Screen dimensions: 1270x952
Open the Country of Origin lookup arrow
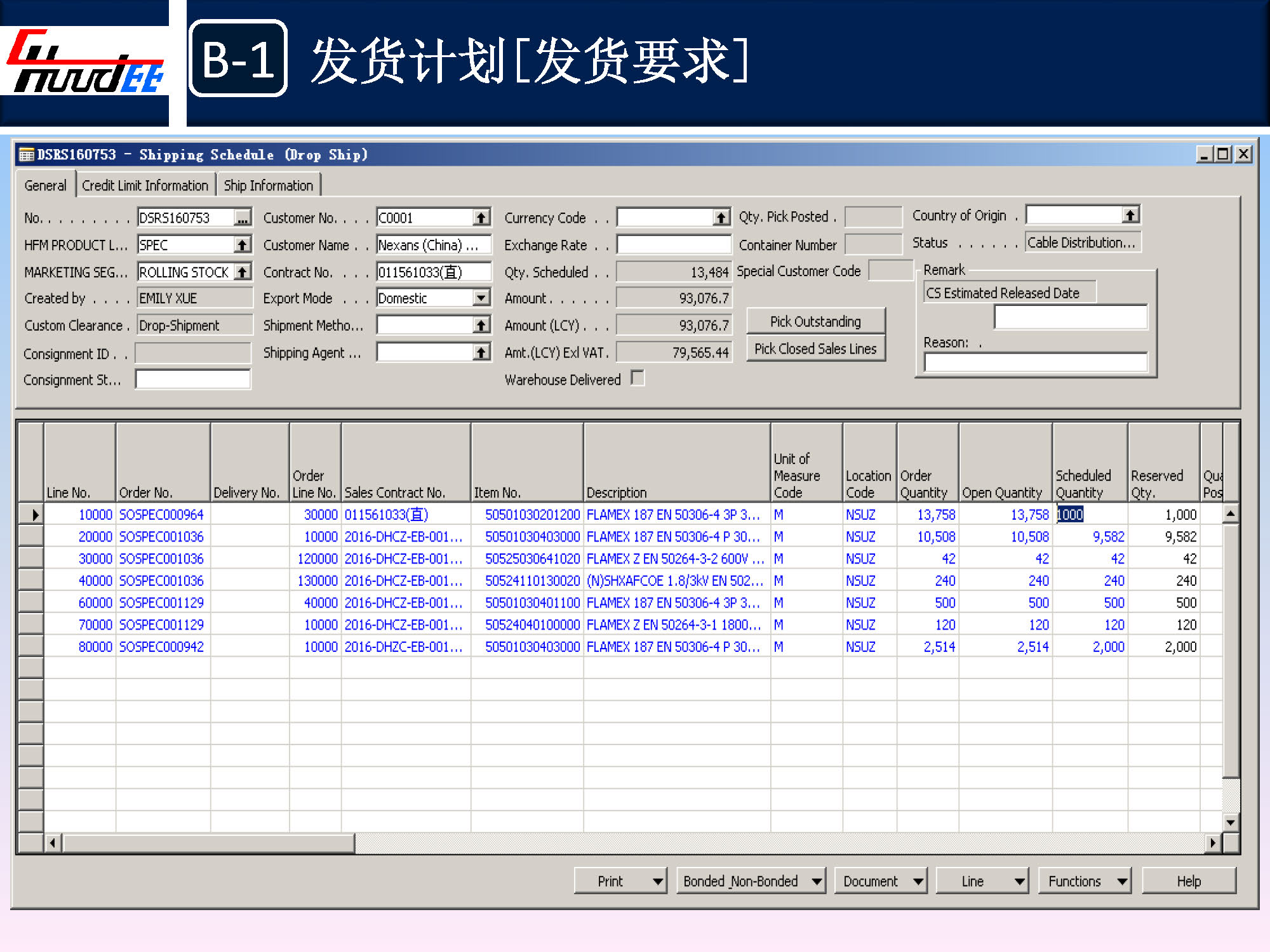click(1130, 215)
